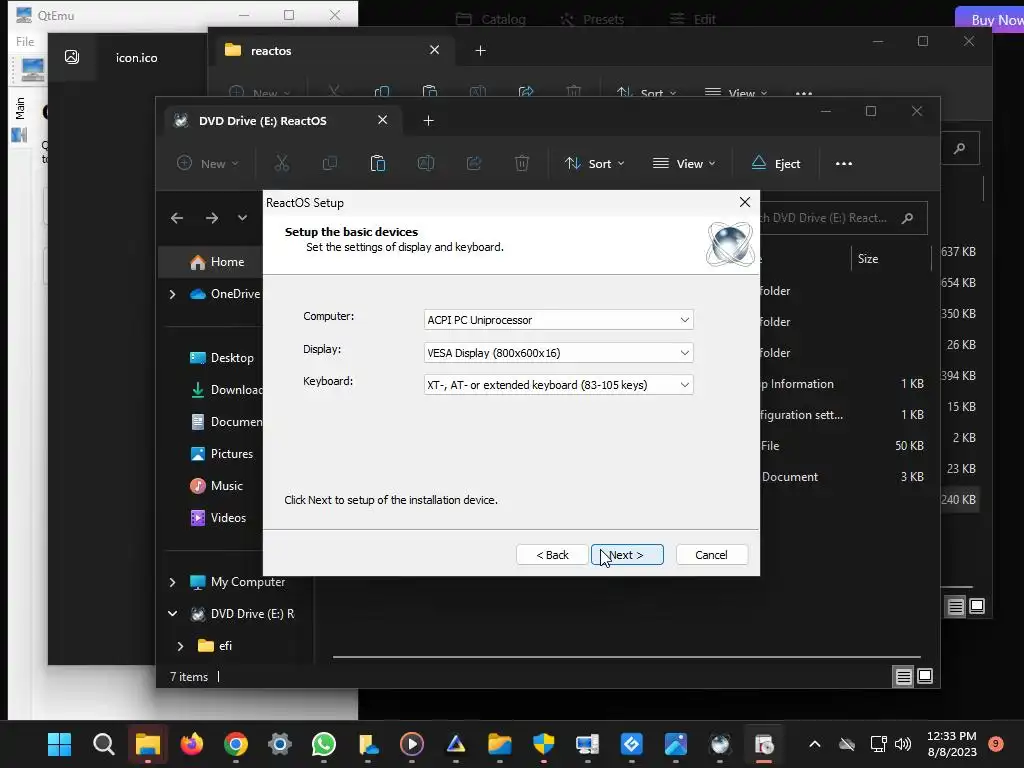Click the Cut icon in DVD Drive toolbar
This screenshot has height=768, width=1024.
click(x=281, y=163)
